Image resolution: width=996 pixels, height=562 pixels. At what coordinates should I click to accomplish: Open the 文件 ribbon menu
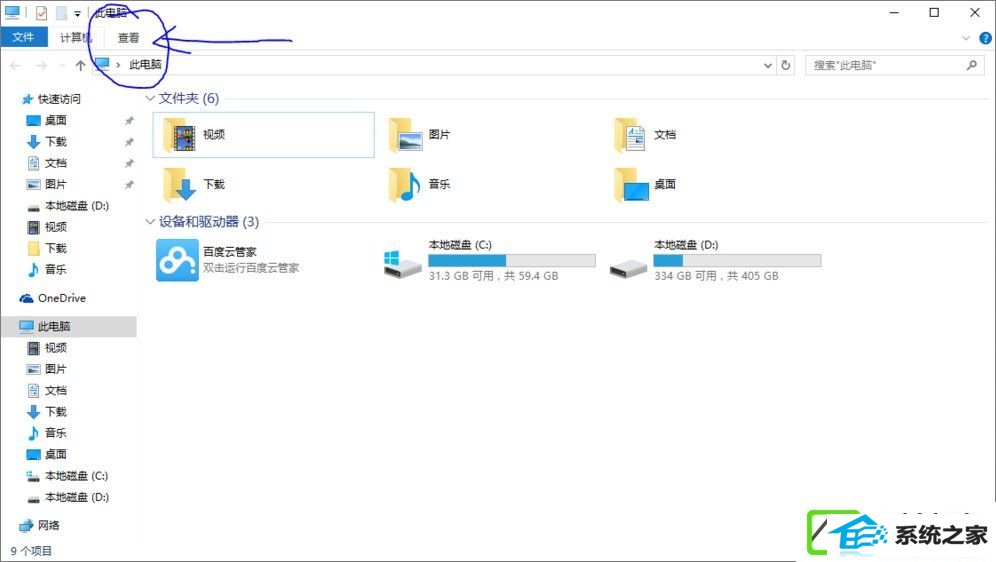(24, 37)
